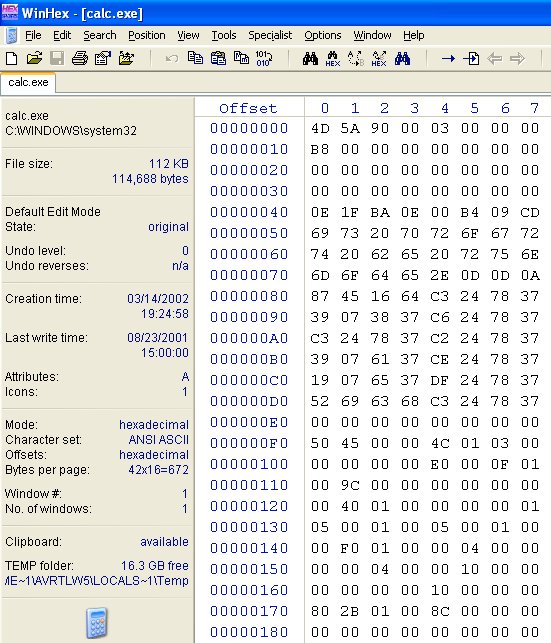Screen dimensions: 551x643
Task: Select the calc.exe document tab
Action: (28, 82)
